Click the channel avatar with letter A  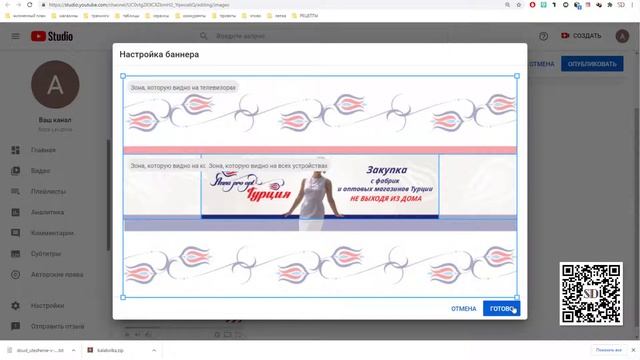(55, 84)
